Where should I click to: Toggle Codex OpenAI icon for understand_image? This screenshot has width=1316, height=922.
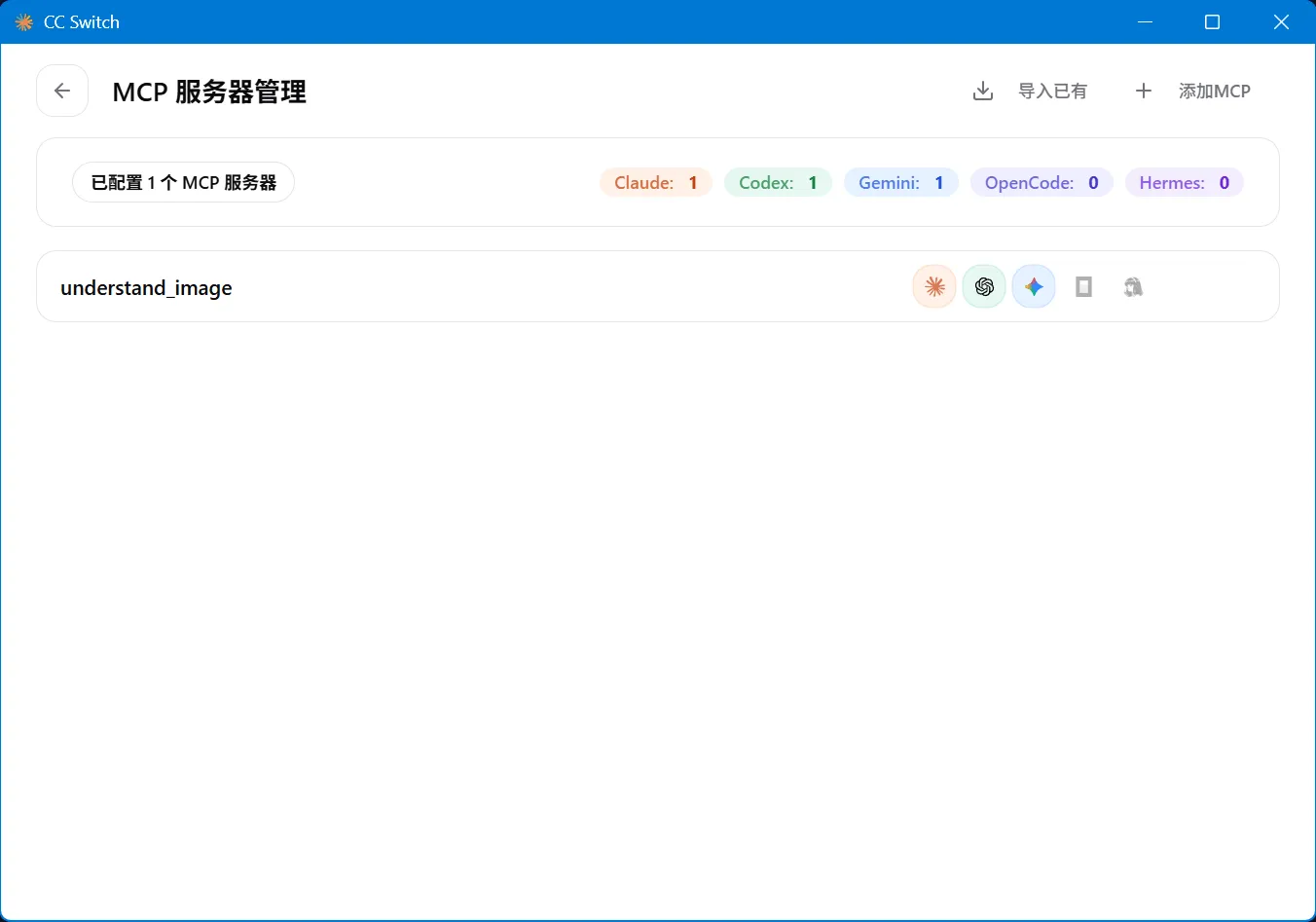(984, 286)
